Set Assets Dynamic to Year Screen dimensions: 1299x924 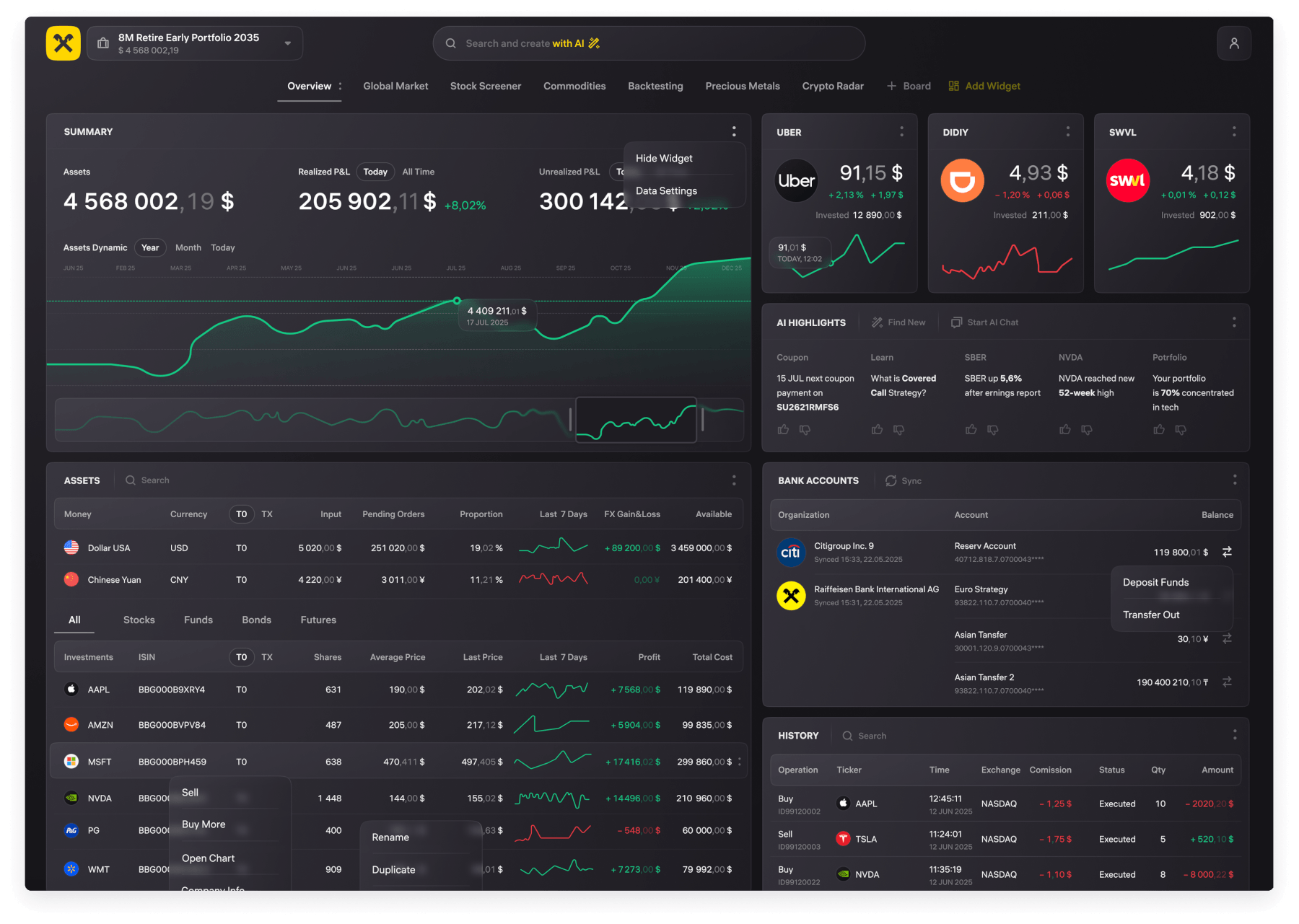150,247
